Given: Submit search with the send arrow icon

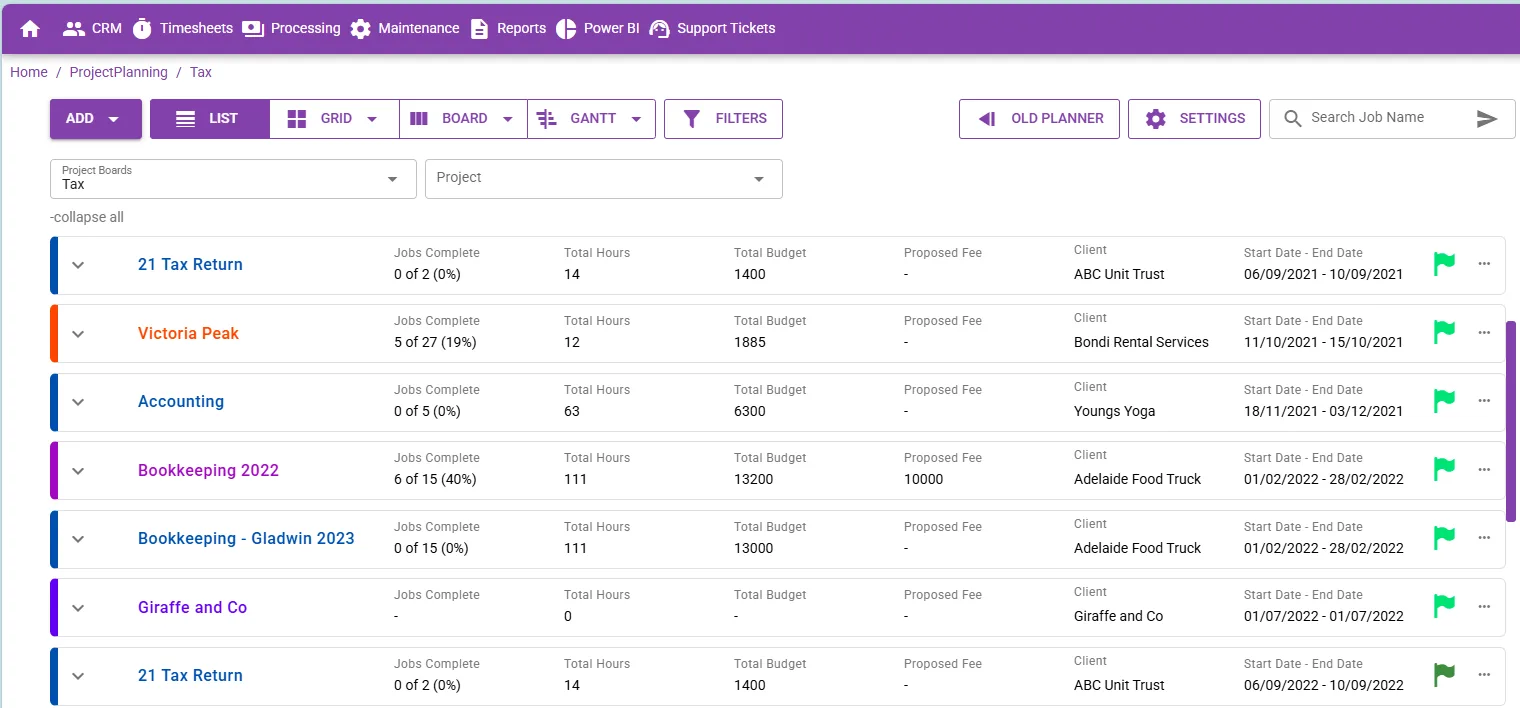Looking at the screenshot, I should tap(1487, 119).
